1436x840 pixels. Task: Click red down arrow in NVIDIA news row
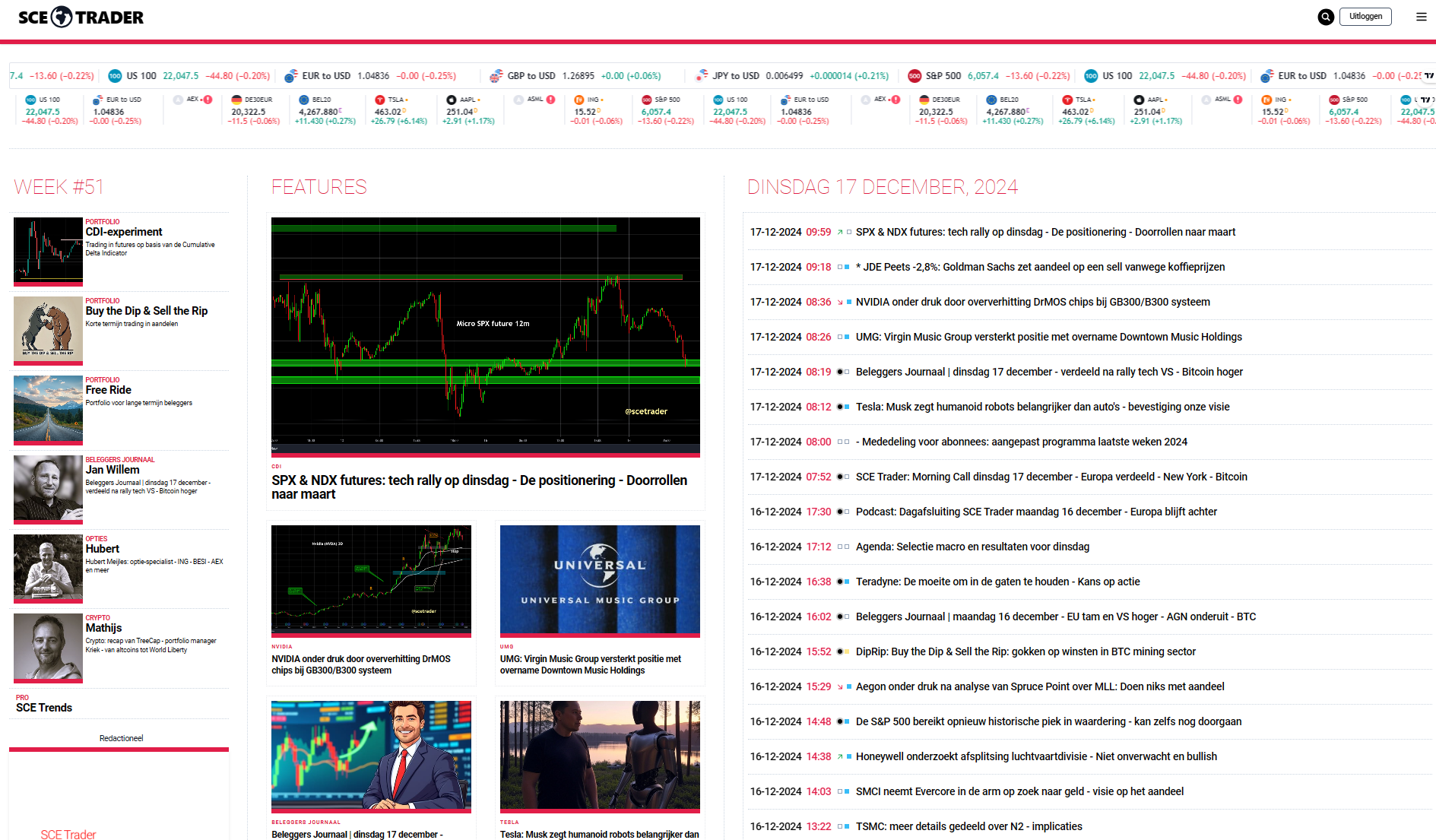(x=840, y=303)
